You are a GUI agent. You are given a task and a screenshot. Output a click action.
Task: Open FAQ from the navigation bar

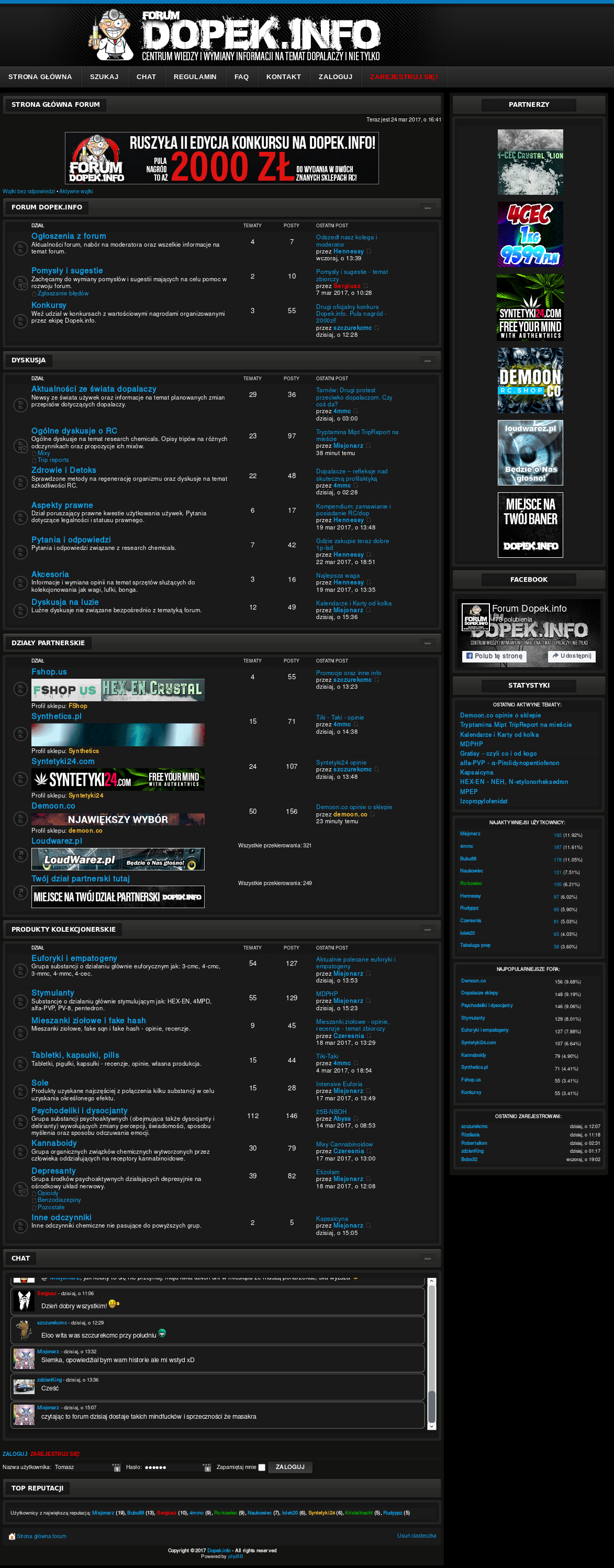coord(241,78)
